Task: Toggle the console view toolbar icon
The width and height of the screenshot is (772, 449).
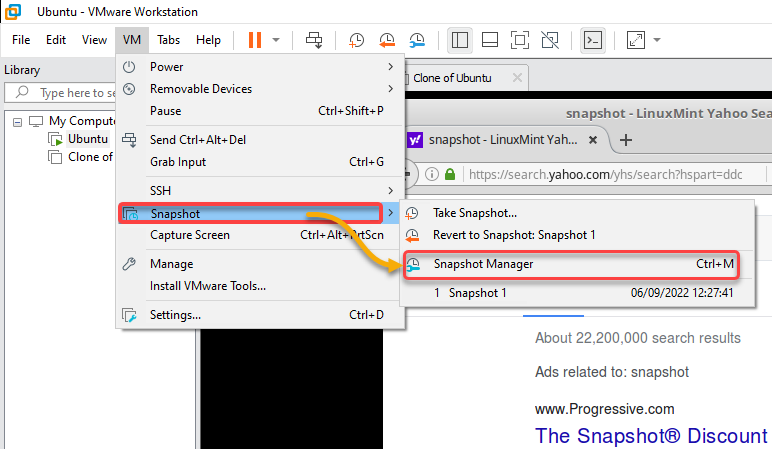Action: 592,40
